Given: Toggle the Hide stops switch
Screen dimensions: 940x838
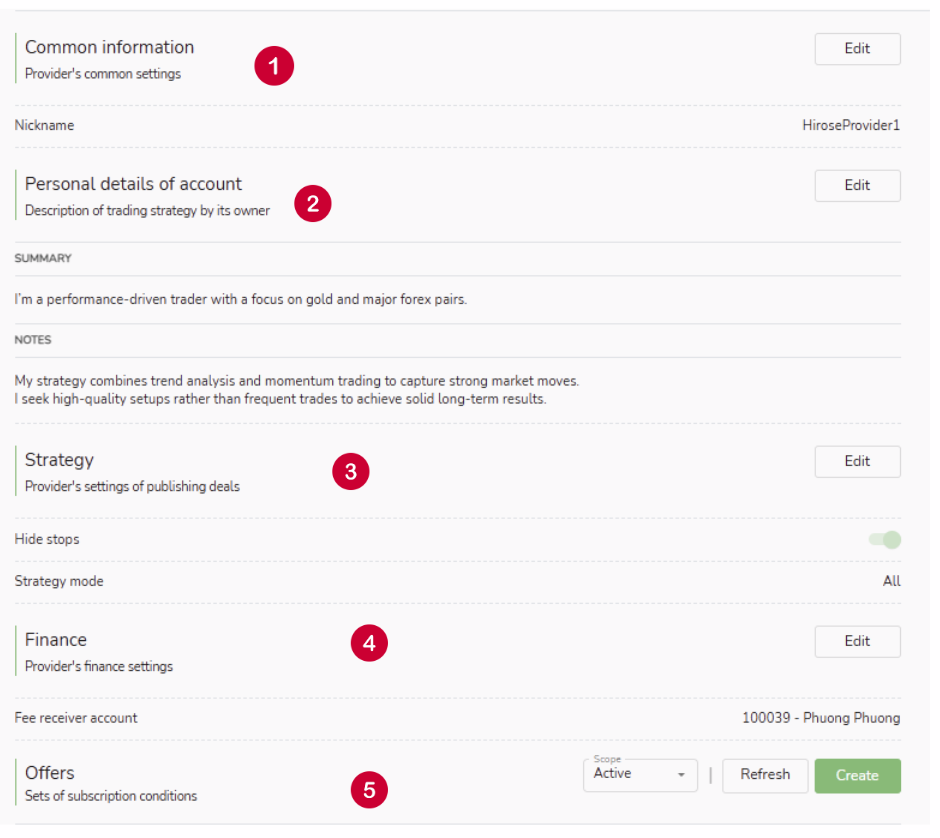Looking at the screenshot, I should click(x=885, y=540).
